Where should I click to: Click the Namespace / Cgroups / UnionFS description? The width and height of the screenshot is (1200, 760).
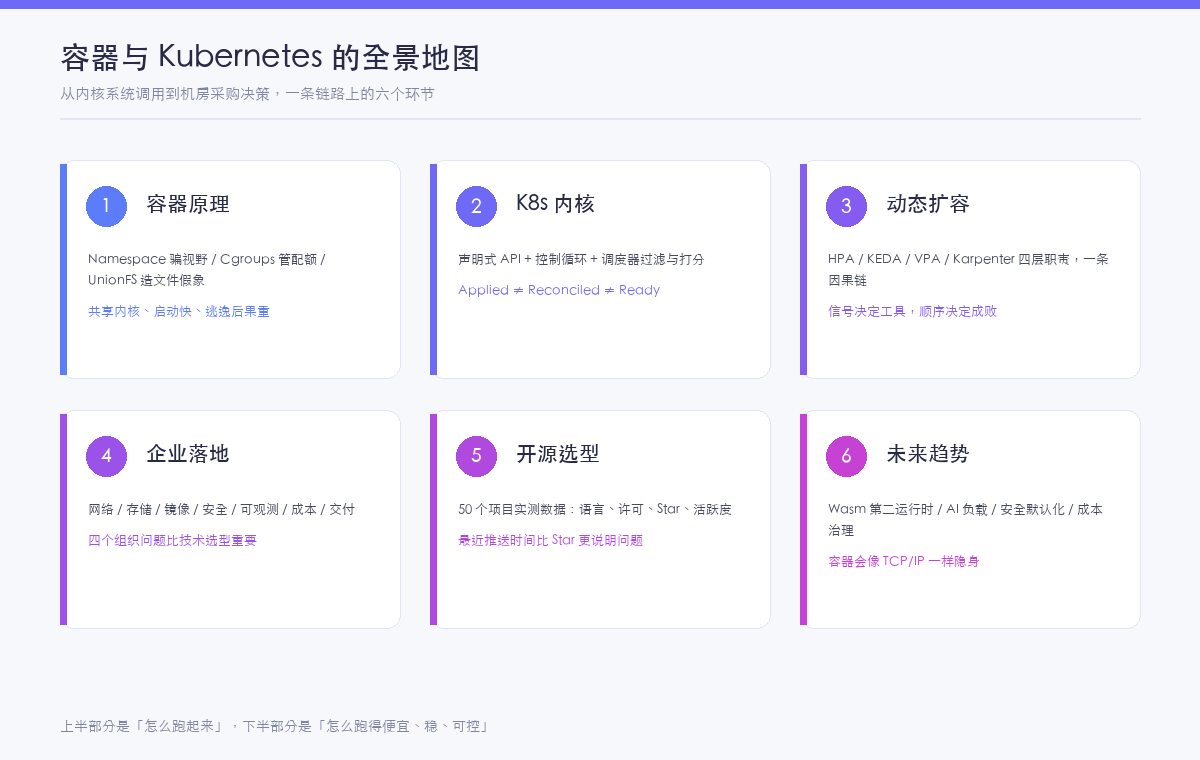tap(207, 269)
